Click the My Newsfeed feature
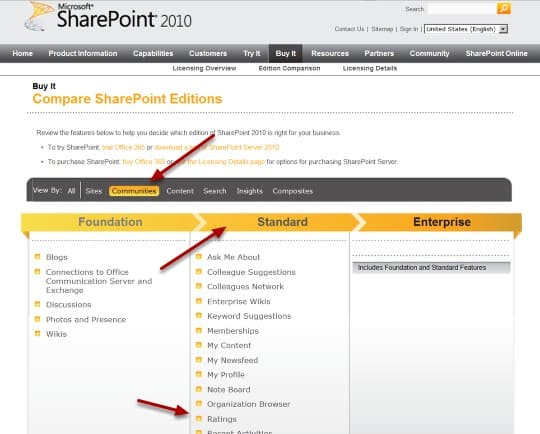Image resolution: width=540 pixels, height=434 pixels. [232, 360]
